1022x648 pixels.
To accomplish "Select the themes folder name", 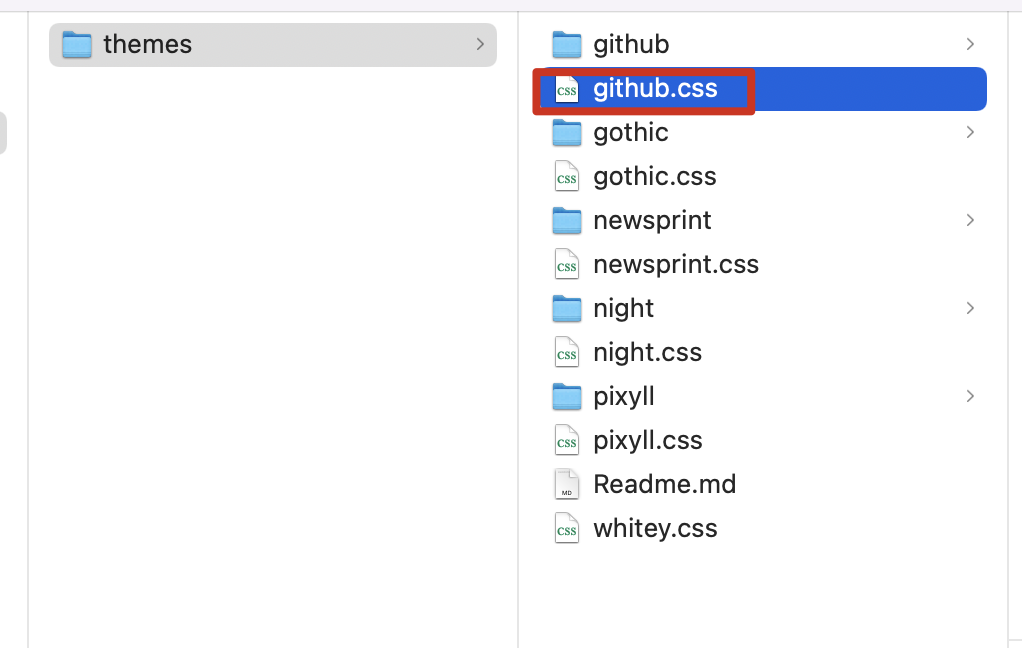I will (x=148, y=45).
